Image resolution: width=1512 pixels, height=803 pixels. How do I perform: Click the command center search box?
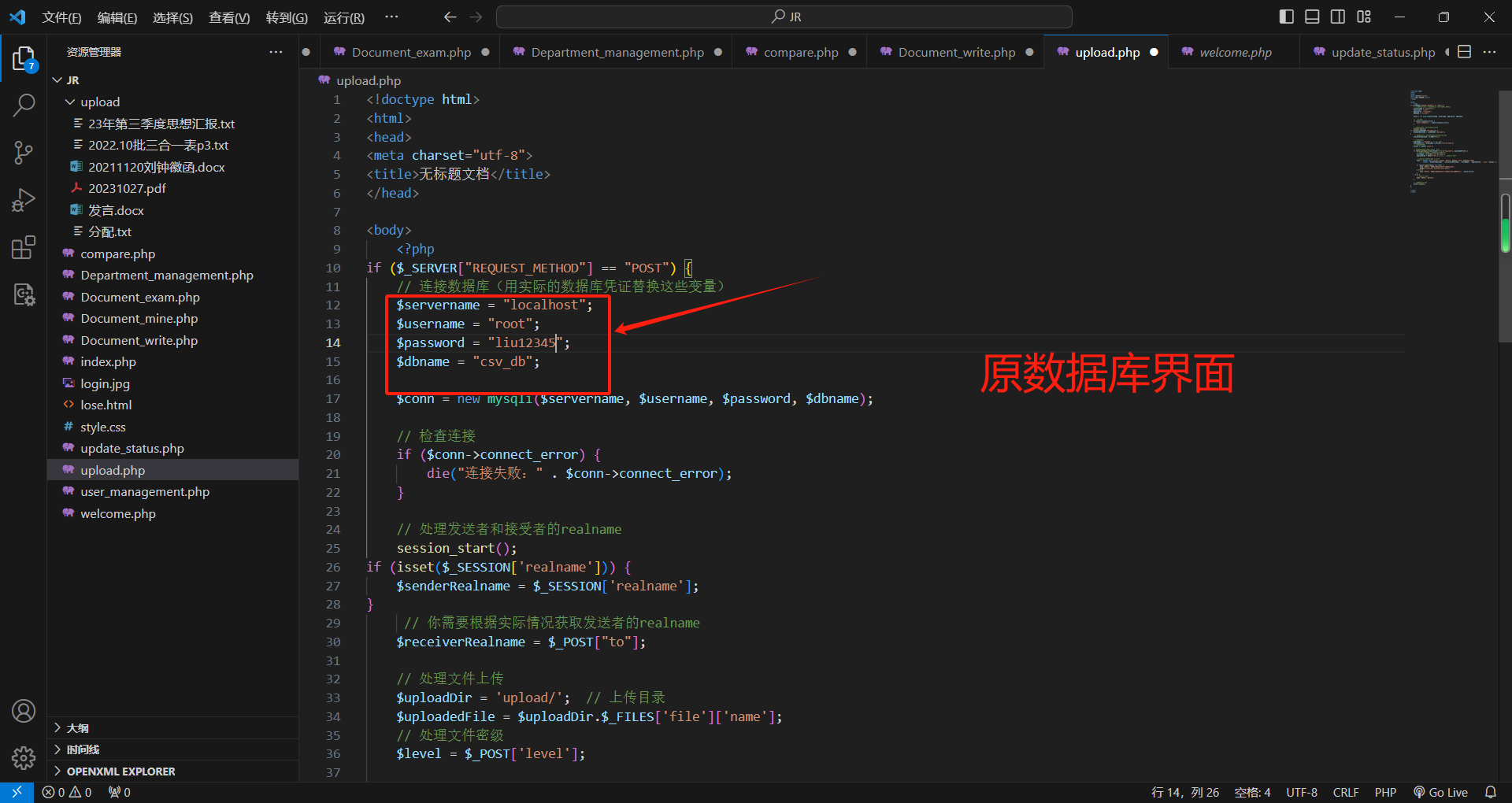(x=784, y=17)
